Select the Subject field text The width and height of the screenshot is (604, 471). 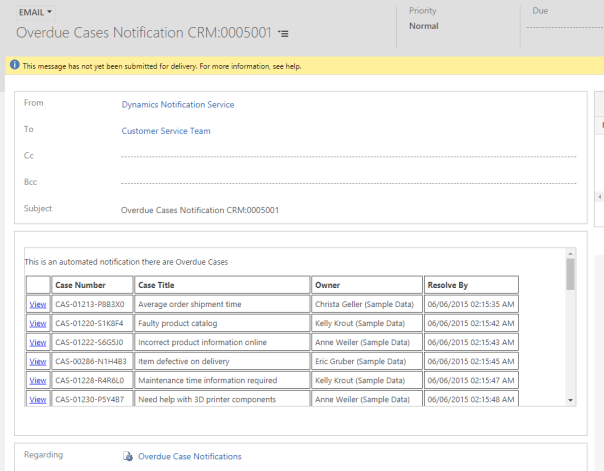click(x=200, y=210)
